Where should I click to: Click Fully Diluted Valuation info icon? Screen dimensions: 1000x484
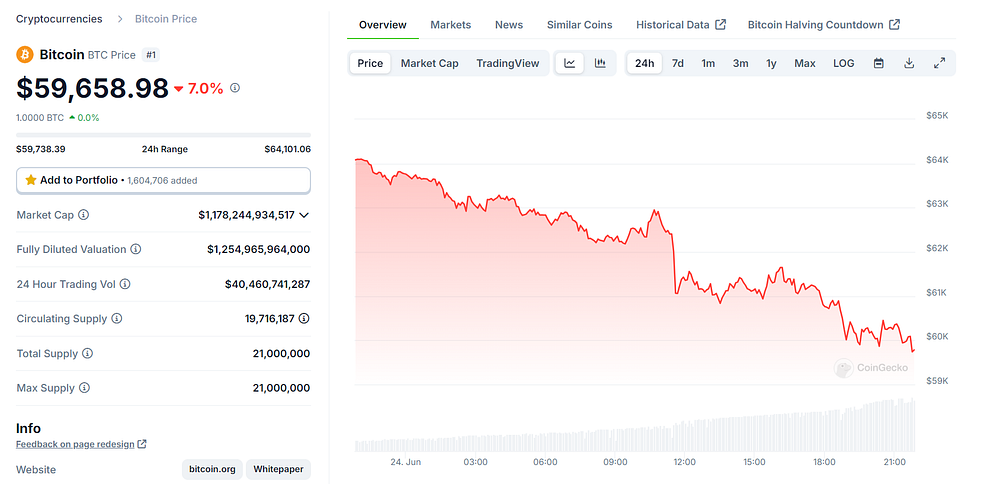point(136,249)
